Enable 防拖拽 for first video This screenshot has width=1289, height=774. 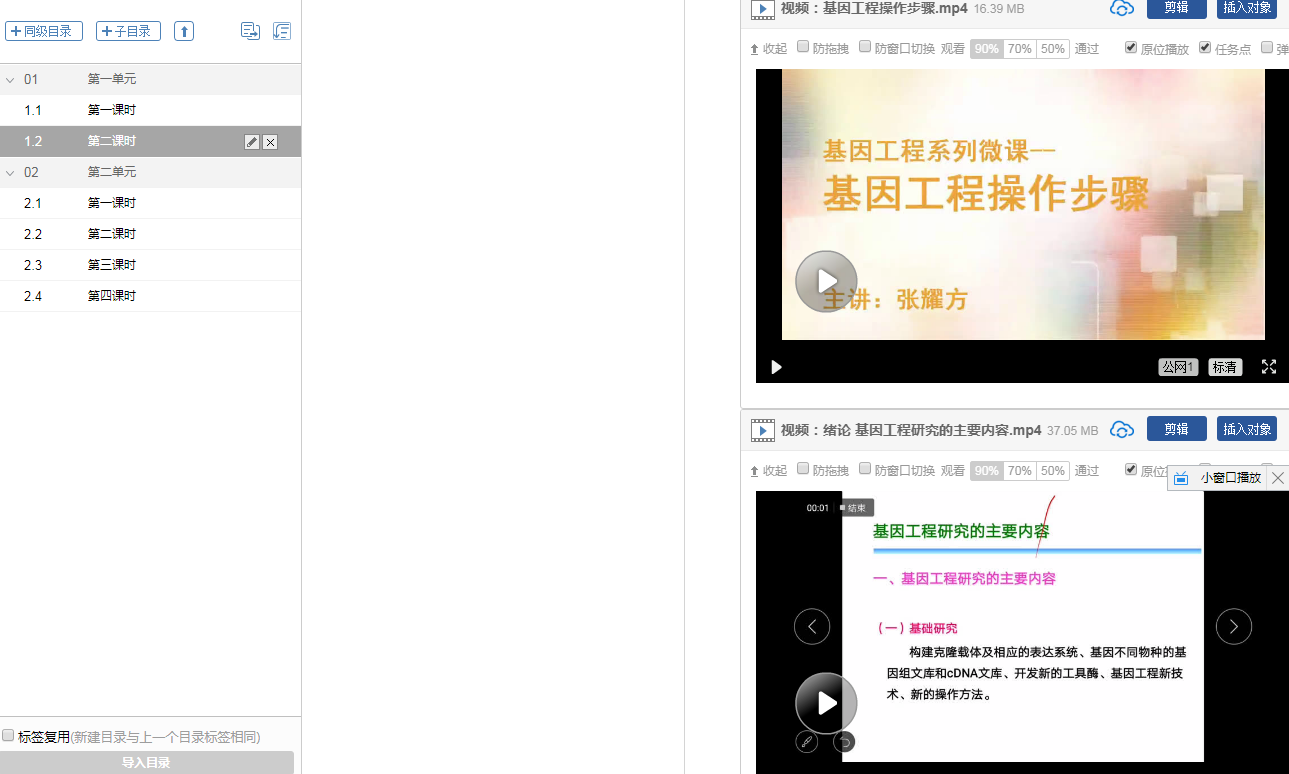[803, 47]
